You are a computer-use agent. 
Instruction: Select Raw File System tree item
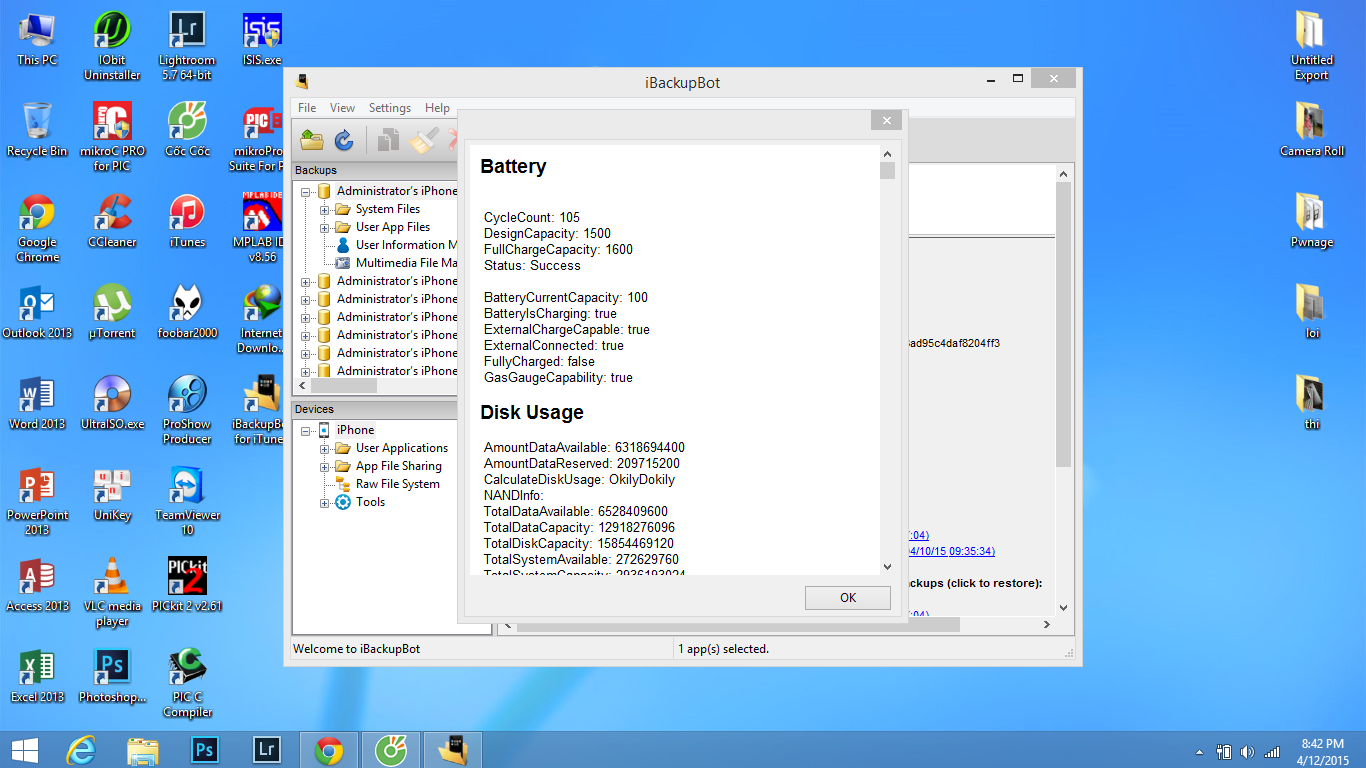point(397,484)
